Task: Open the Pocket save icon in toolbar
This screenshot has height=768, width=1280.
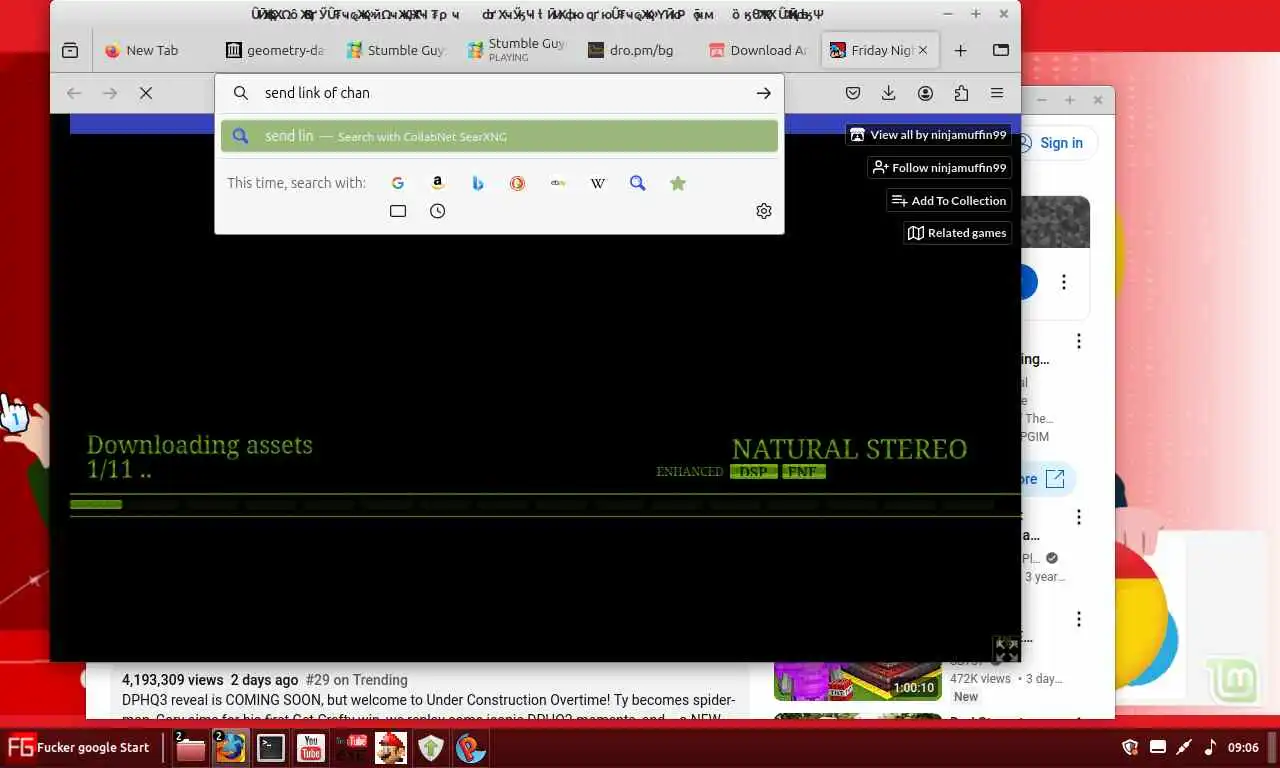Action: pyautogui.click(x=853, y=93)
